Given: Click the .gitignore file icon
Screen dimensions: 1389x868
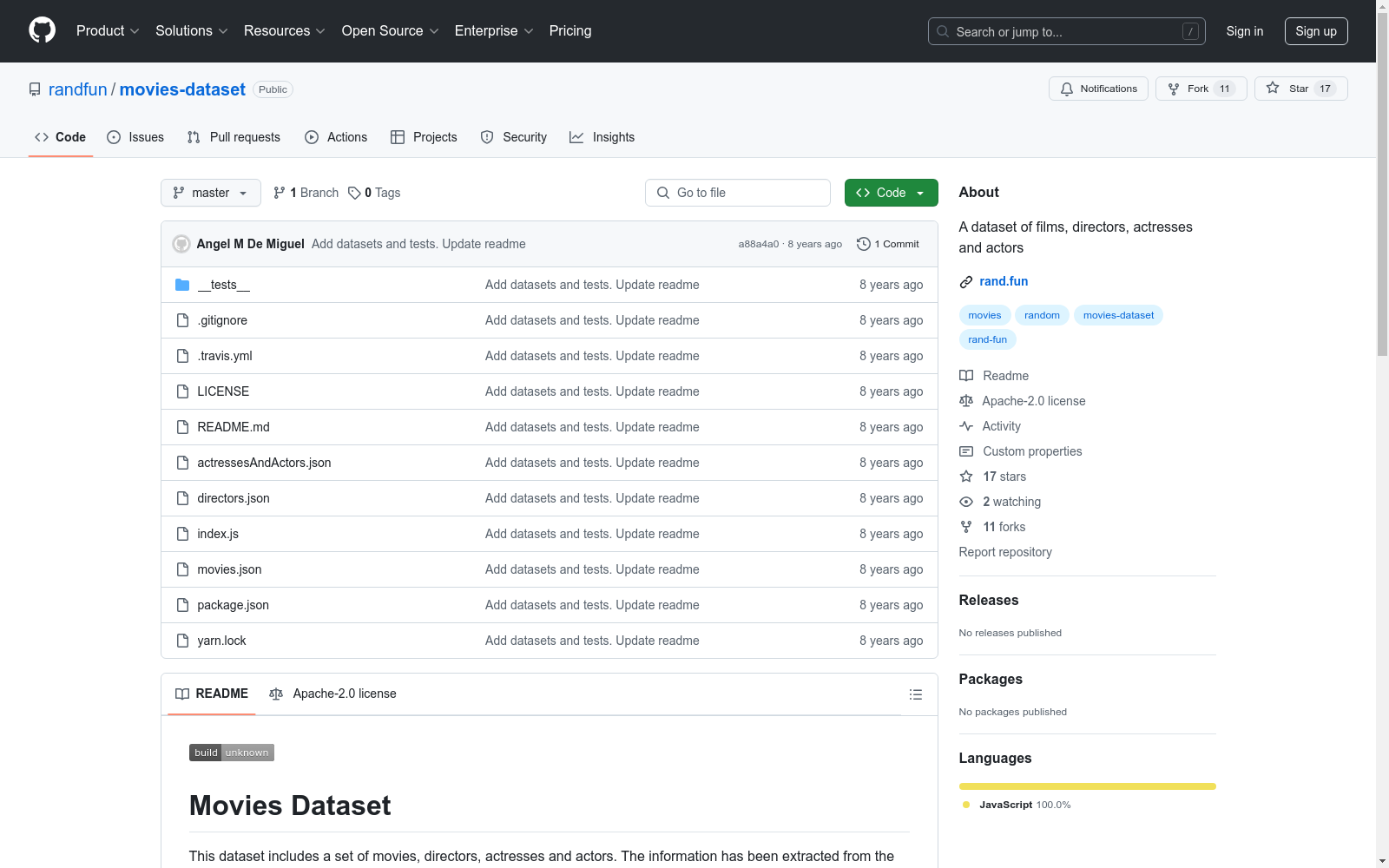Looking at the screenshot, I should 182,320.
